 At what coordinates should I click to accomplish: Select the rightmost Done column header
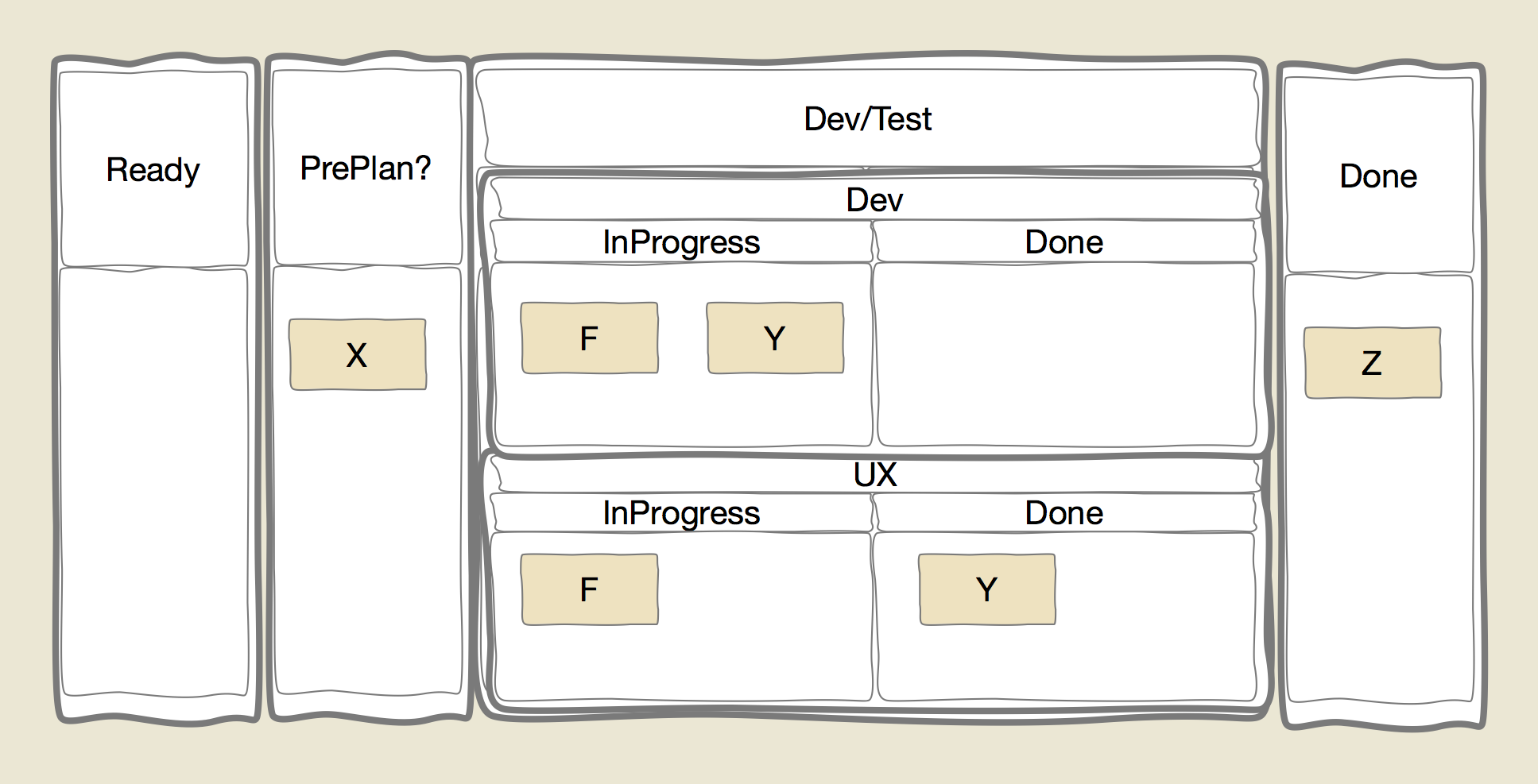pyautogui.click(x=1379, y=176)
